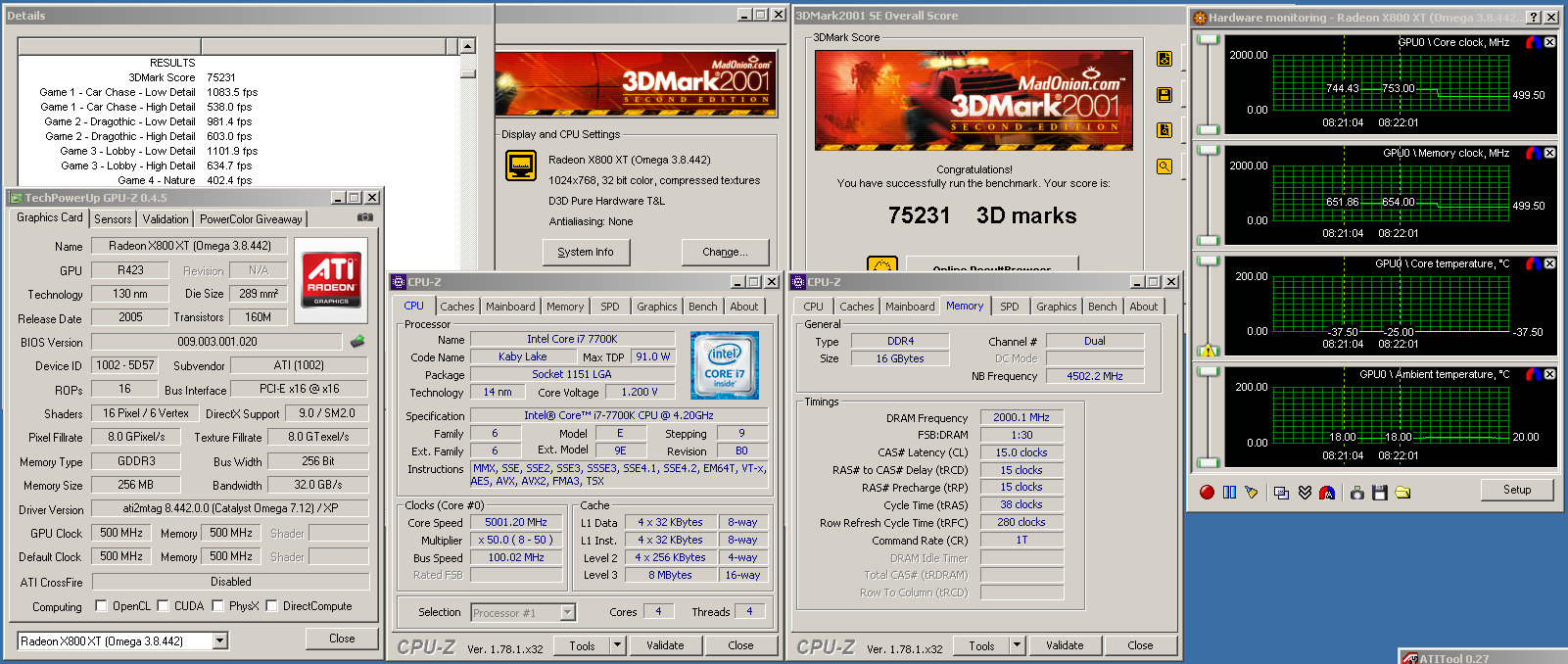Open the PowerColor Giveaway tab in GPU-Z
1568x664 pixels.
tap(252, 219)
